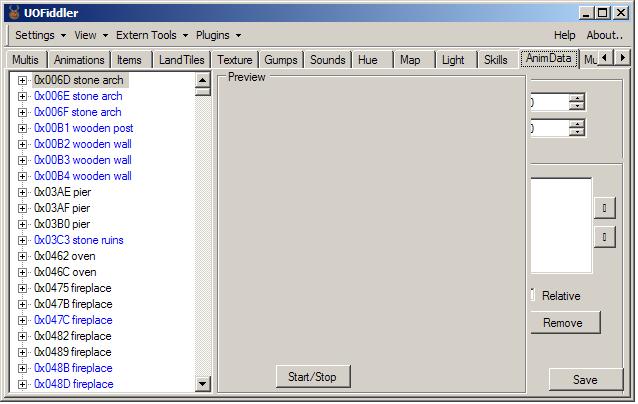Toggle the Relative checkbox
The width and height of the screenshot is (638, 404).
533,295
